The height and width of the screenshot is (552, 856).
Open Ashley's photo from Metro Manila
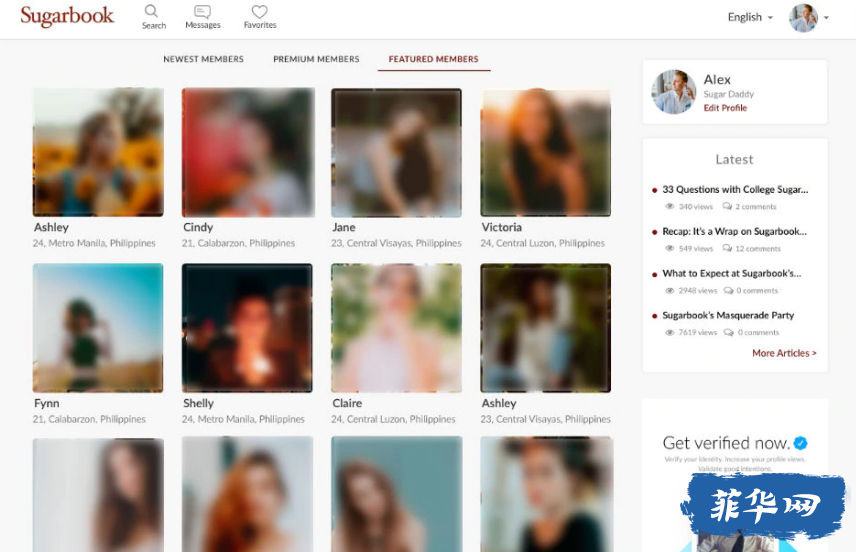pyautogui.click(x=98, y=152)
